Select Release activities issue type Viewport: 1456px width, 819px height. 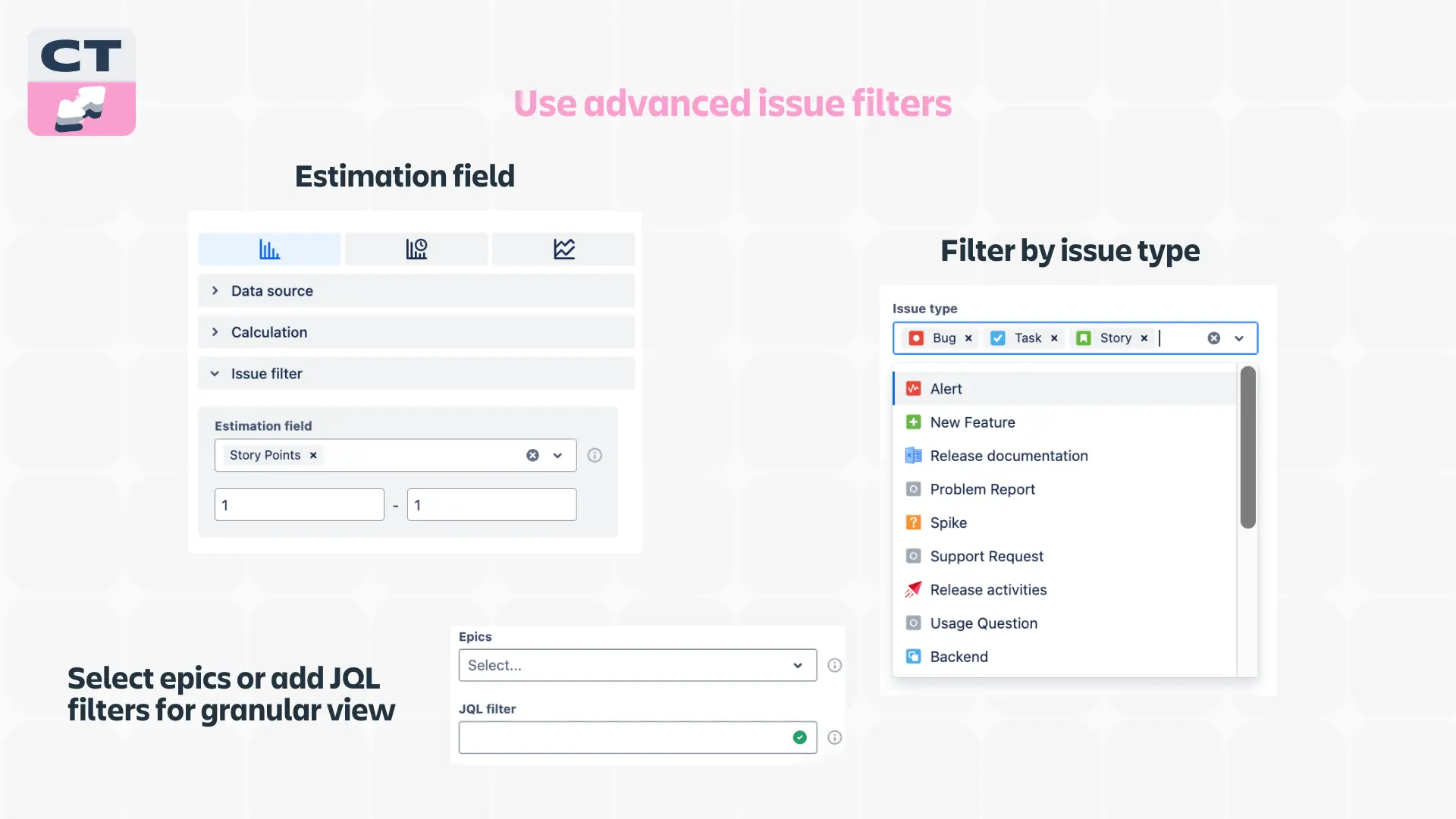(x=1065, y=590)
